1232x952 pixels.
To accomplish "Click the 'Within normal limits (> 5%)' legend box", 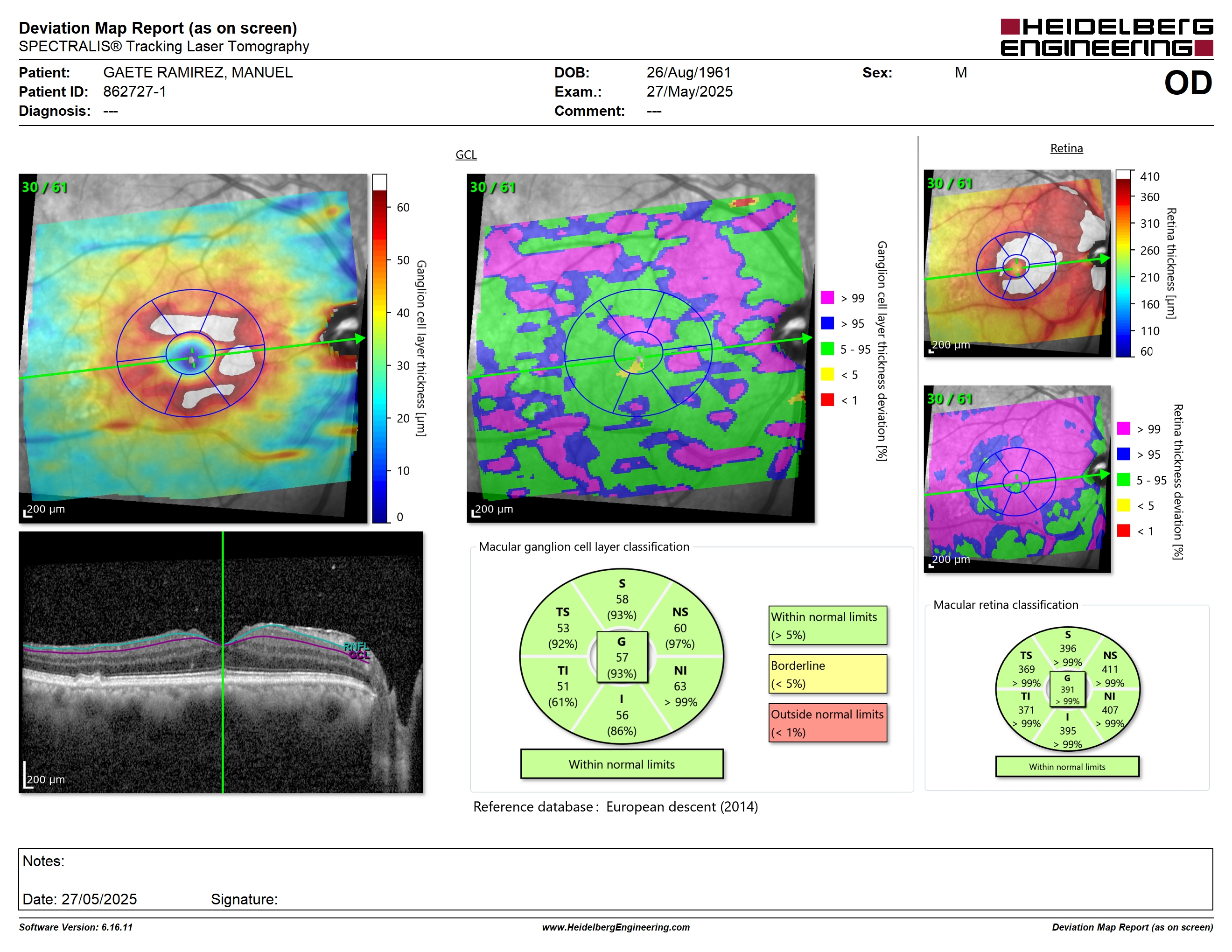I will pyautogui.click(x=827, y=625).
